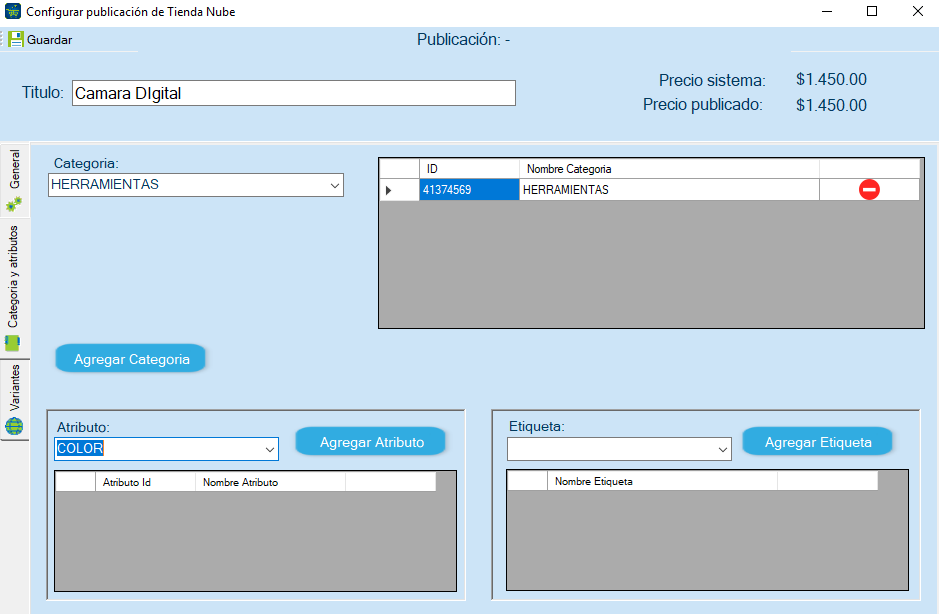Click the green notebook icon on the Categoria y atributos tab
The width and height of the screenshot is (939, 614).
[x=13, y=343]
